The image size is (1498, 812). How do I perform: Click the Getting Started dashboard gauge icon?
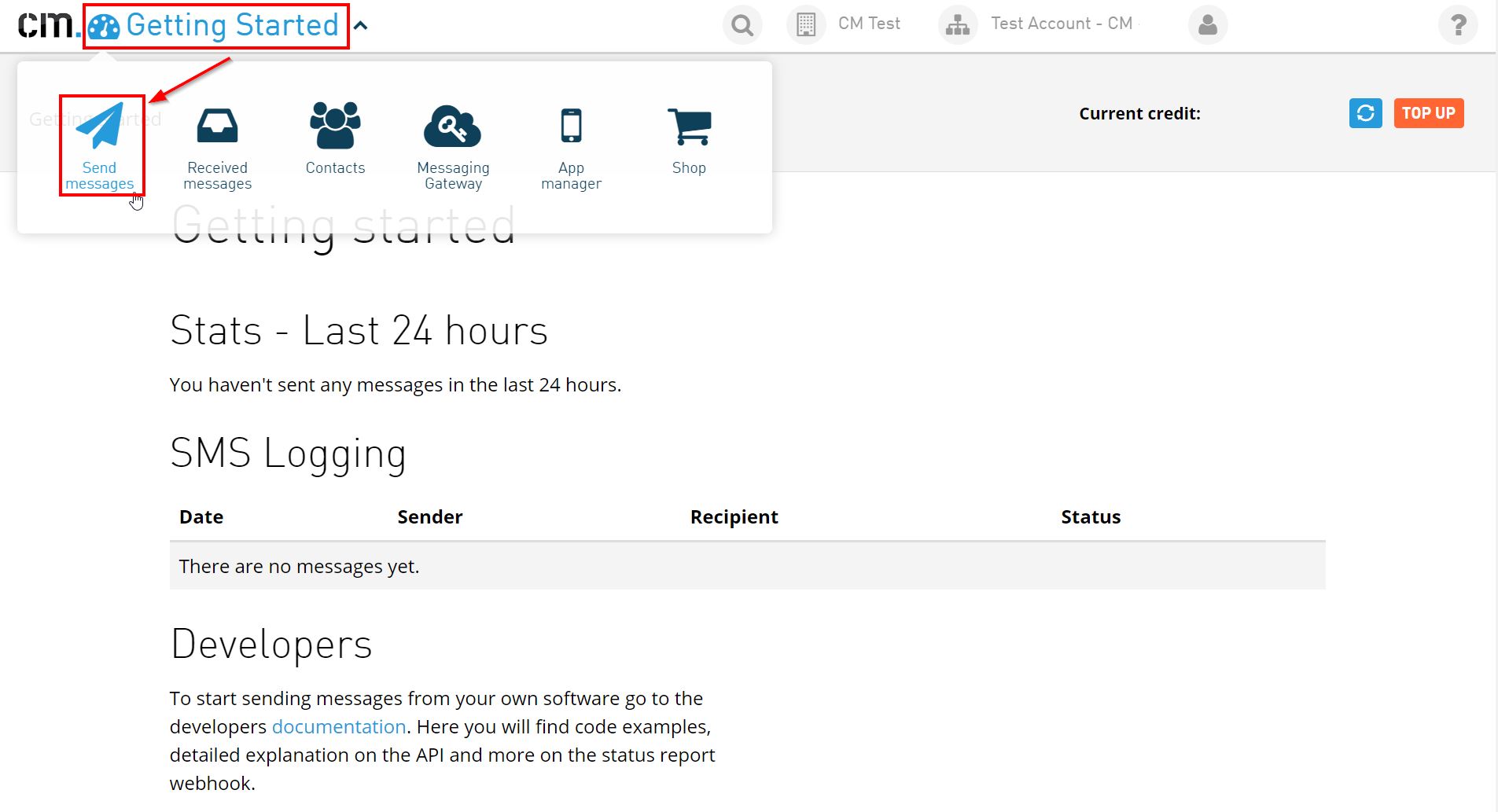click(104, 27)
